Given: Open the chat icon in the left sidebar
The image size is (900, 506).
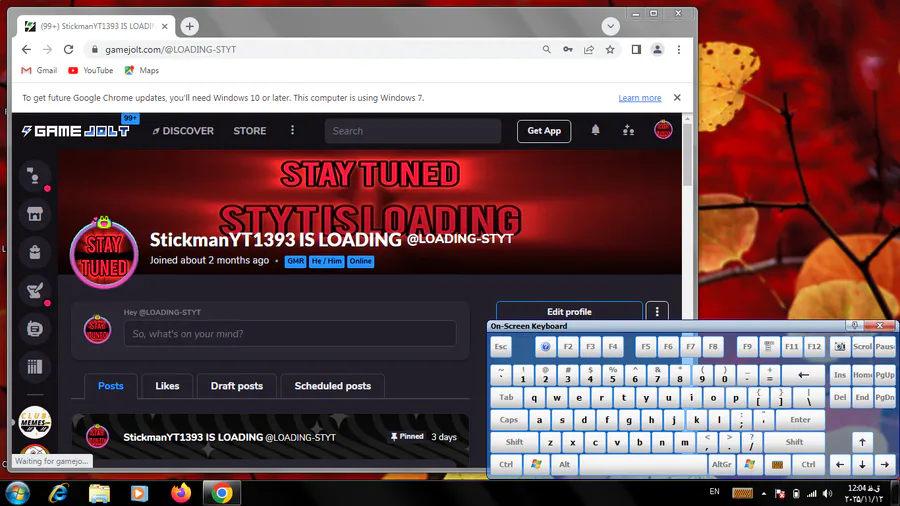Looking at the screenshot, I should tap(35, 329).
